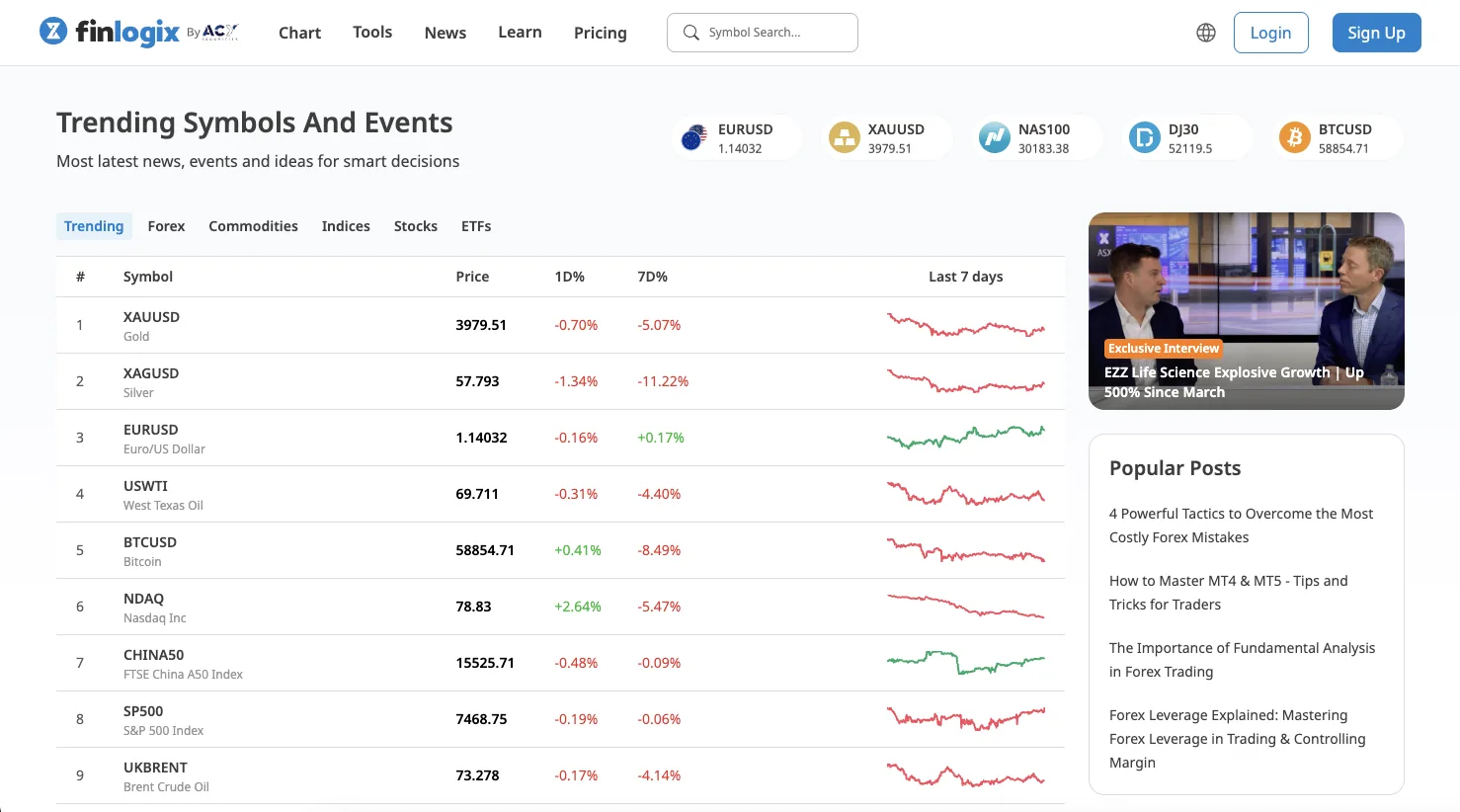Click the Login button
The width and height of the screenshot is (1460, 812).
point(1270,33)
